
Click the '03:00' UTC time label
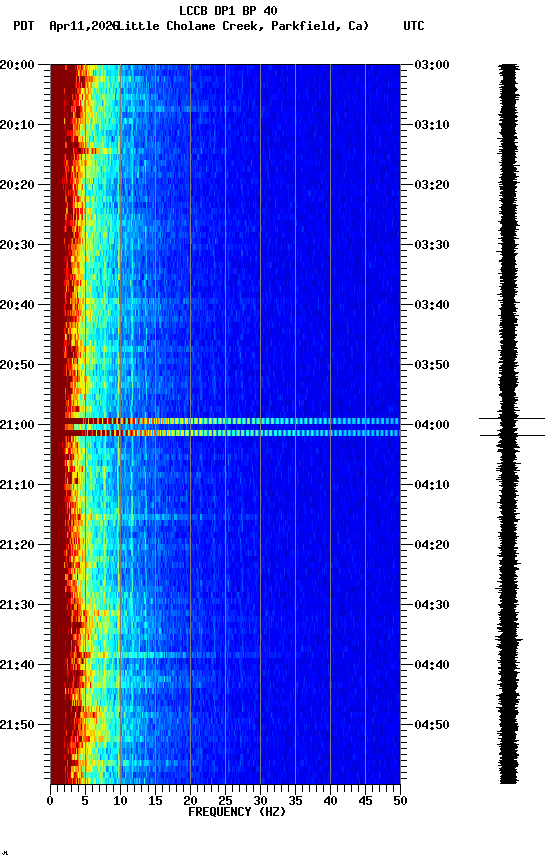(432, 64)
